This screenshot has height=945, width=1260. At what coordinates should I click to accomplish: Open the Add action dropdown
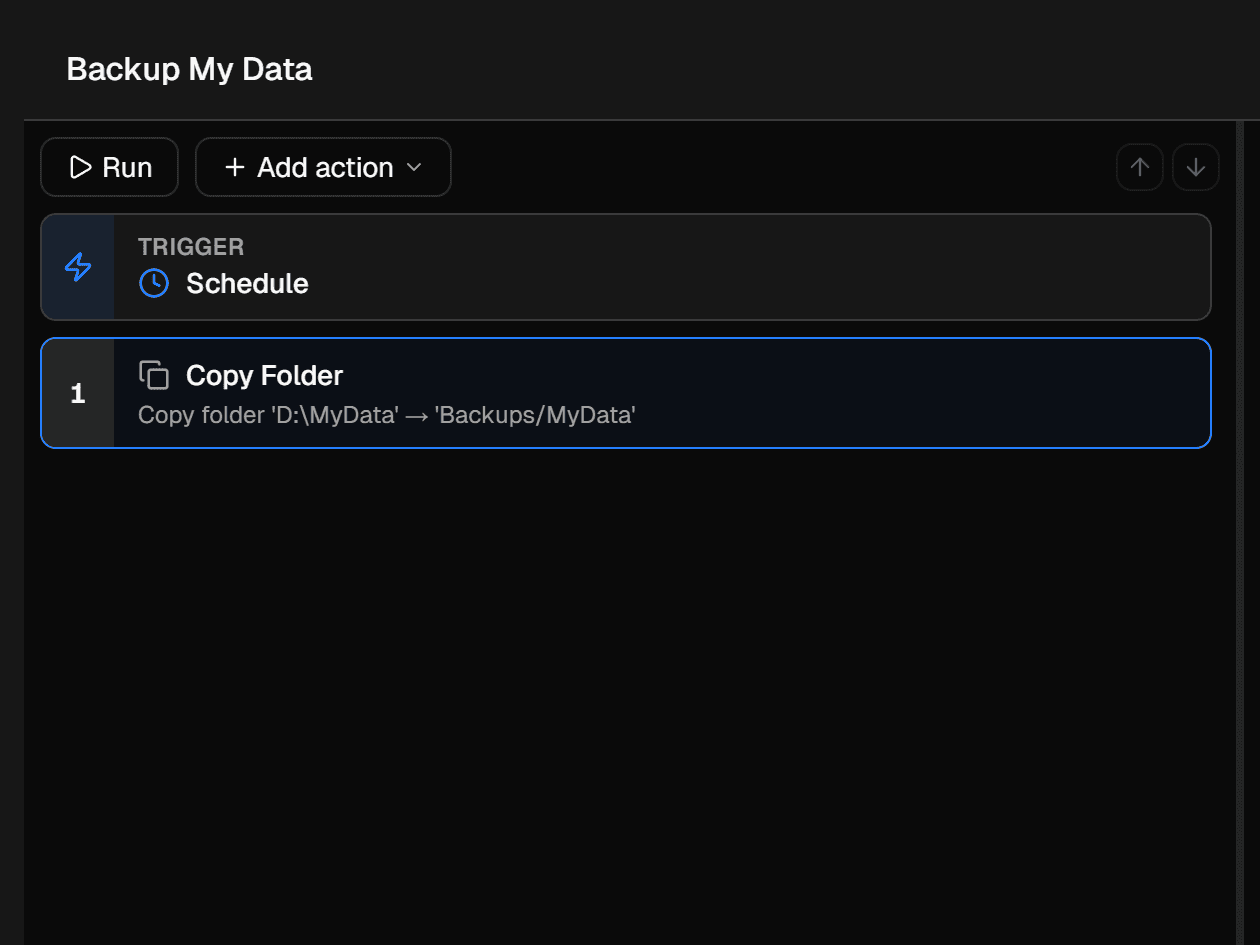point(323,167)
